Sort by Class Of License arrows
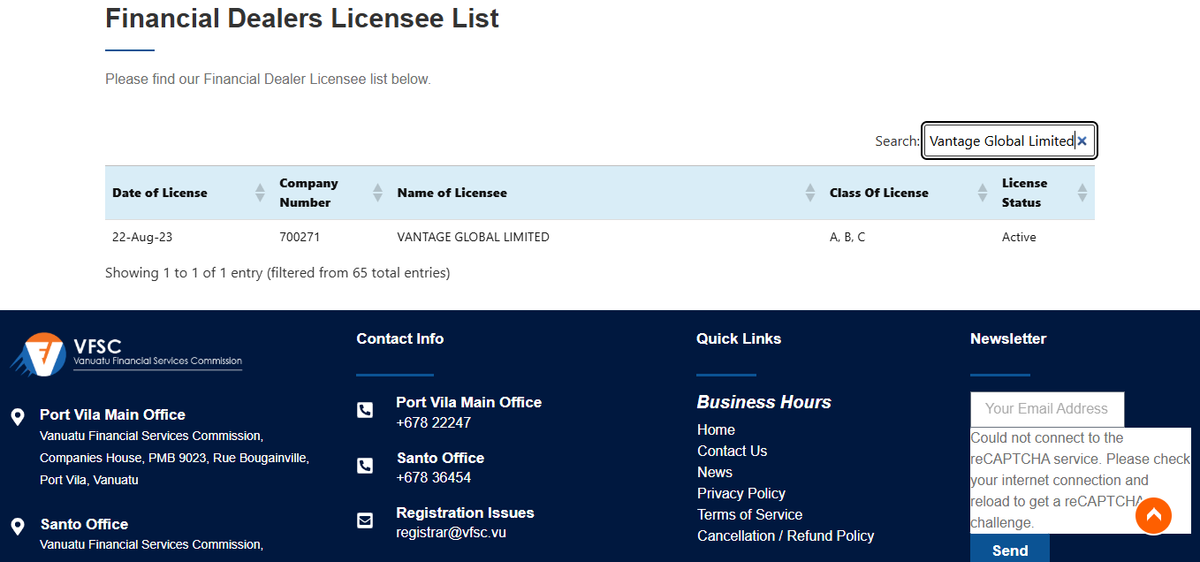Screen dimensions: 1200x562 983,193
